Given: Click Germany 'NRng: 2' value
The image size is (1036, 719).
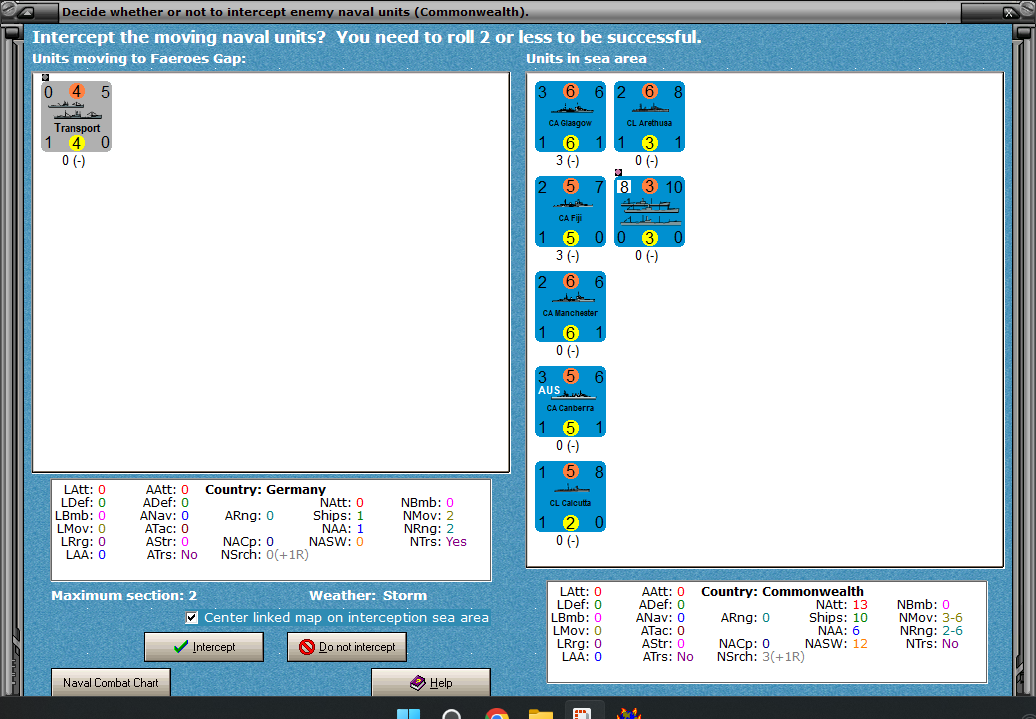Looking at the screenshot, I should (429, 529).
